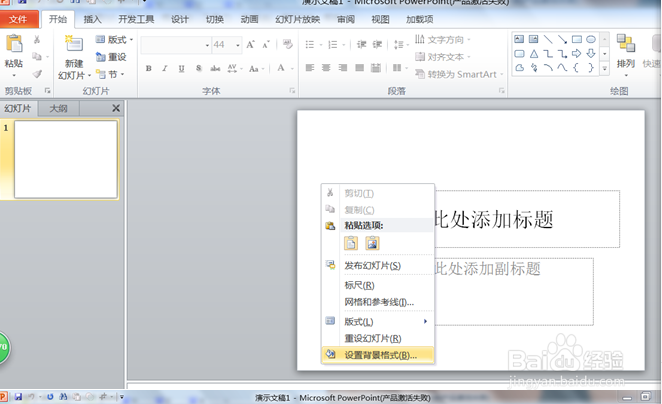Open 转换为 SmartArt dropdown

(x=459, y=74)
